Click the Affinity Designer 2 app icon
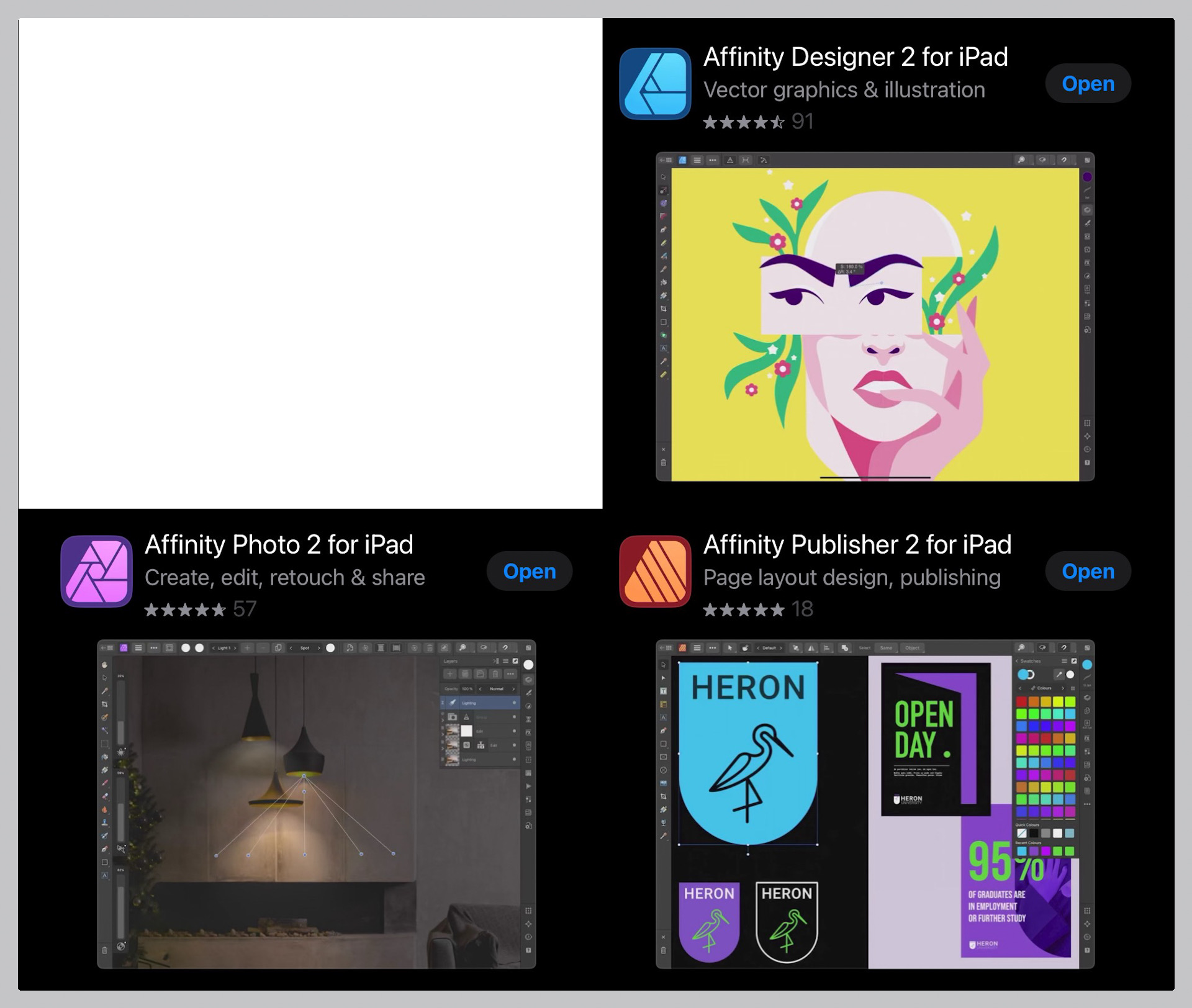 pyautogui.click(x=655, y=83)
